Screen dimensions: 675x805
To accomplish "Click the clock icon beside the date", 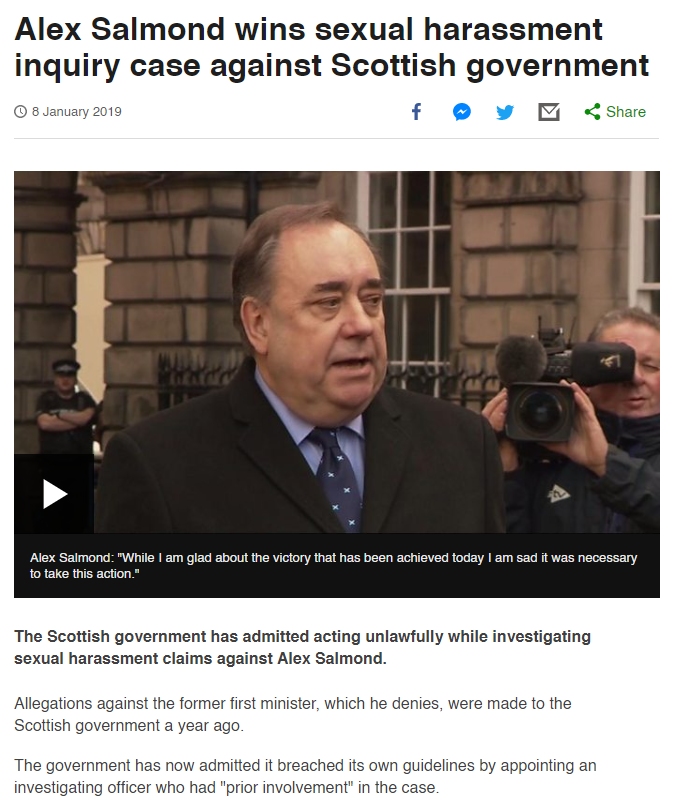I will (20, 111).
